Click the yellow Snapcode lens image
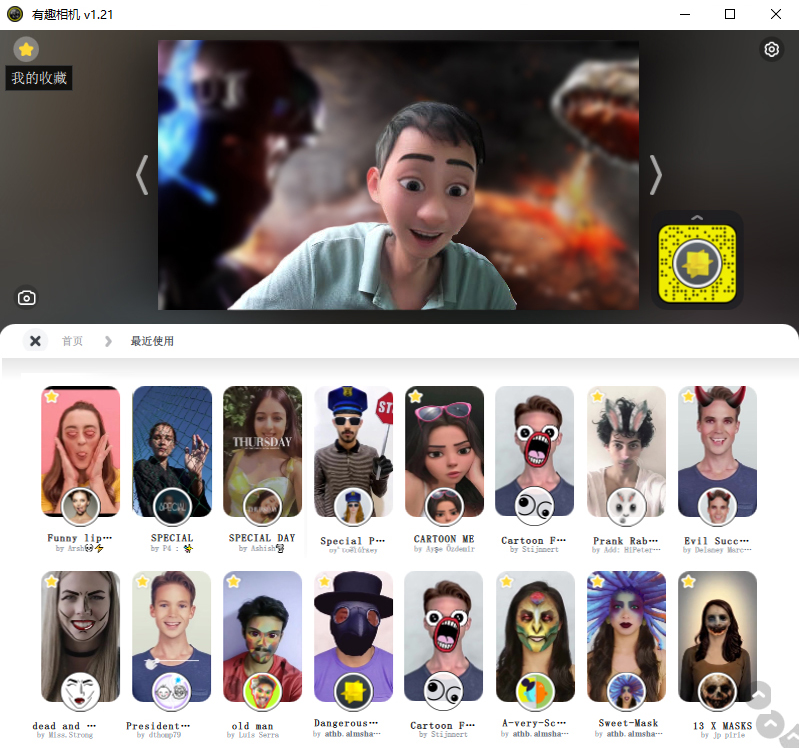Viewport: 799px width, 748px height. pos(697,263)
